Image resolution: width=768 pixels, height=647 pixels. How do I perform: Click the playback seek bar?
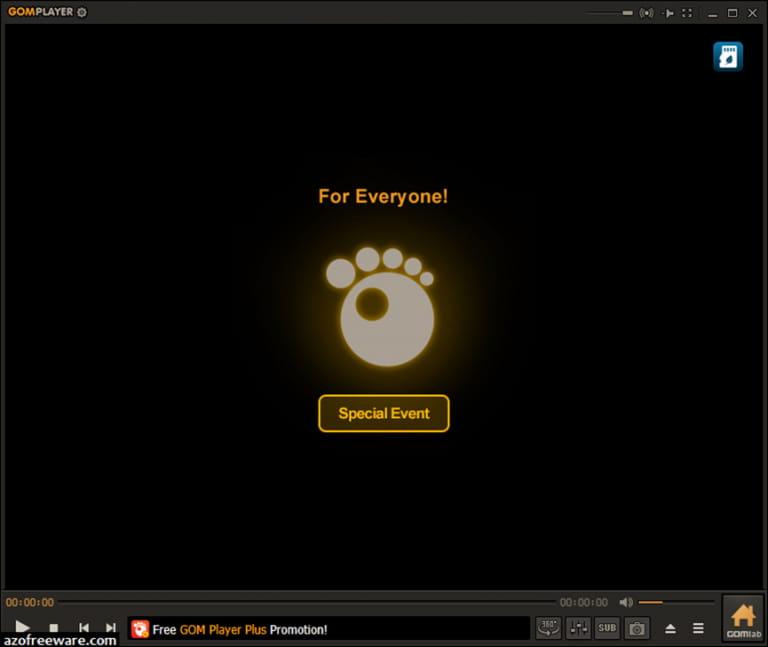[x=307, y=602]
